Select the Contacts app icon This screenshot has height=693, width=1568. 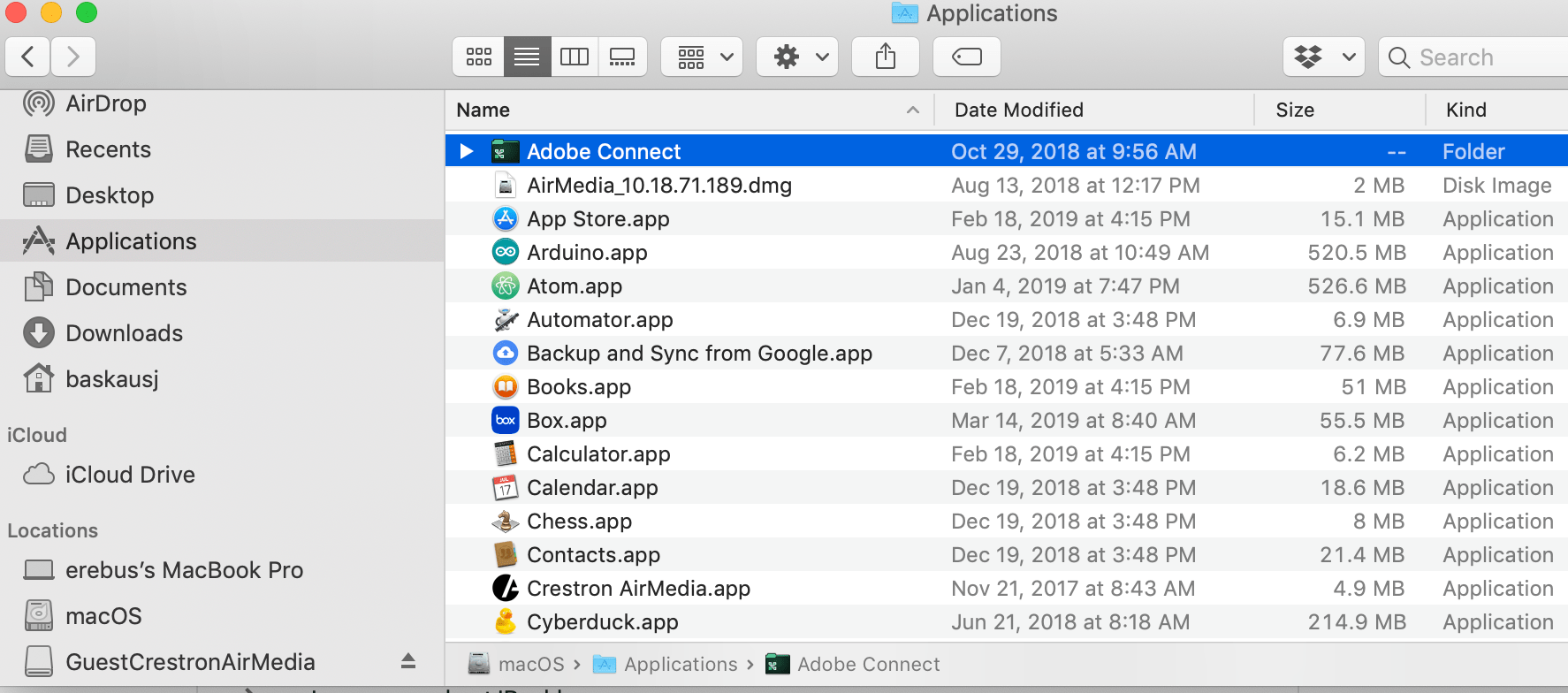(x=505, y=555)
